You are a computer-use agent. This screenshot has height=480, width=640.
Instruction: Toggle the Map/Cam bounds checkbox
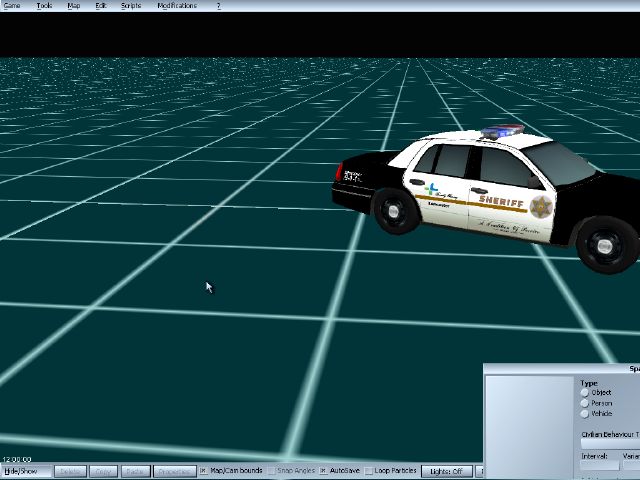pyautogui.click(x=203, y=471)
